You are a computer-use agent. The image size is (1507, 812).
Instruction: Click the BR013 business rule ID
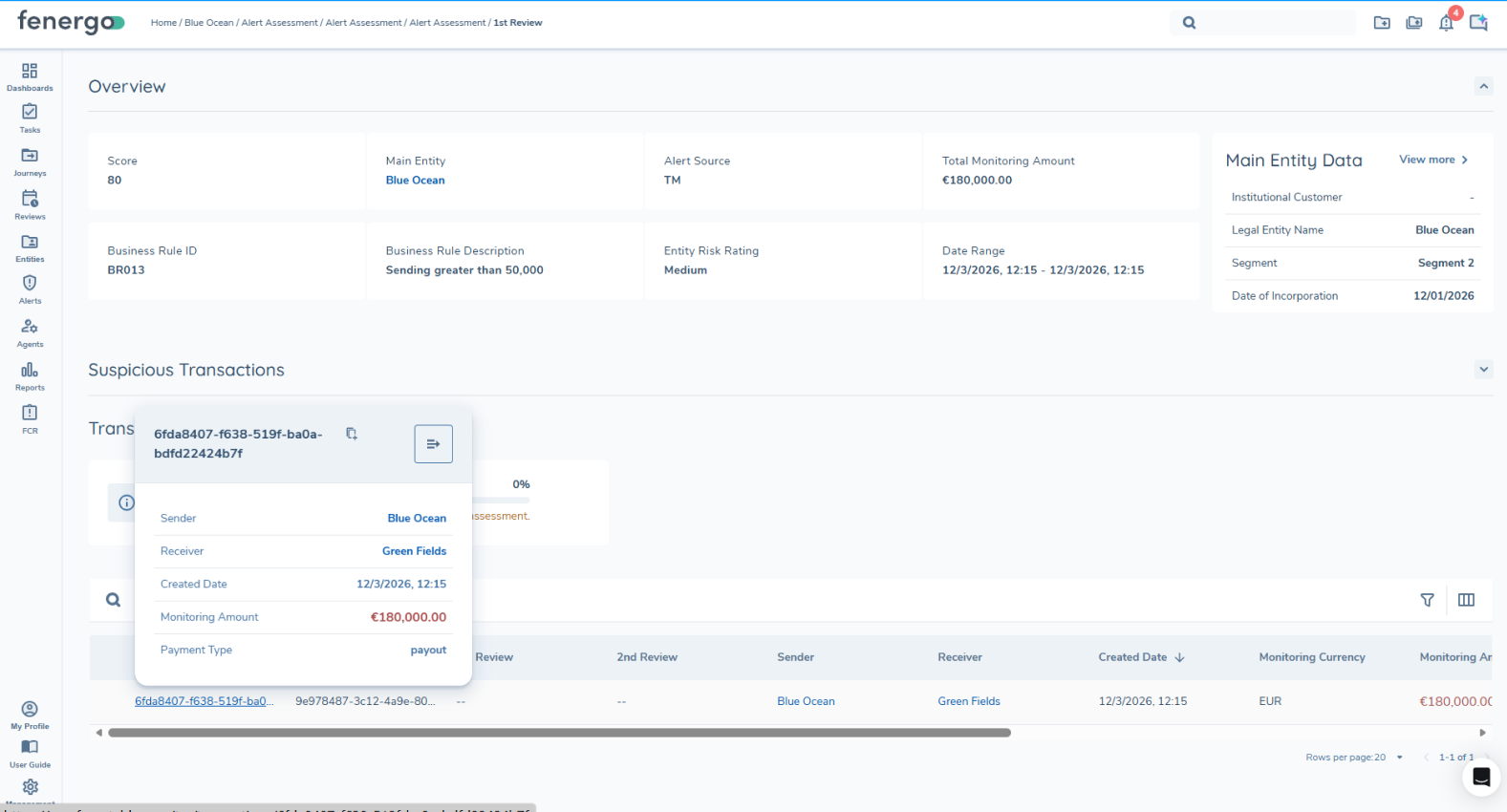(x=126, y=270)
